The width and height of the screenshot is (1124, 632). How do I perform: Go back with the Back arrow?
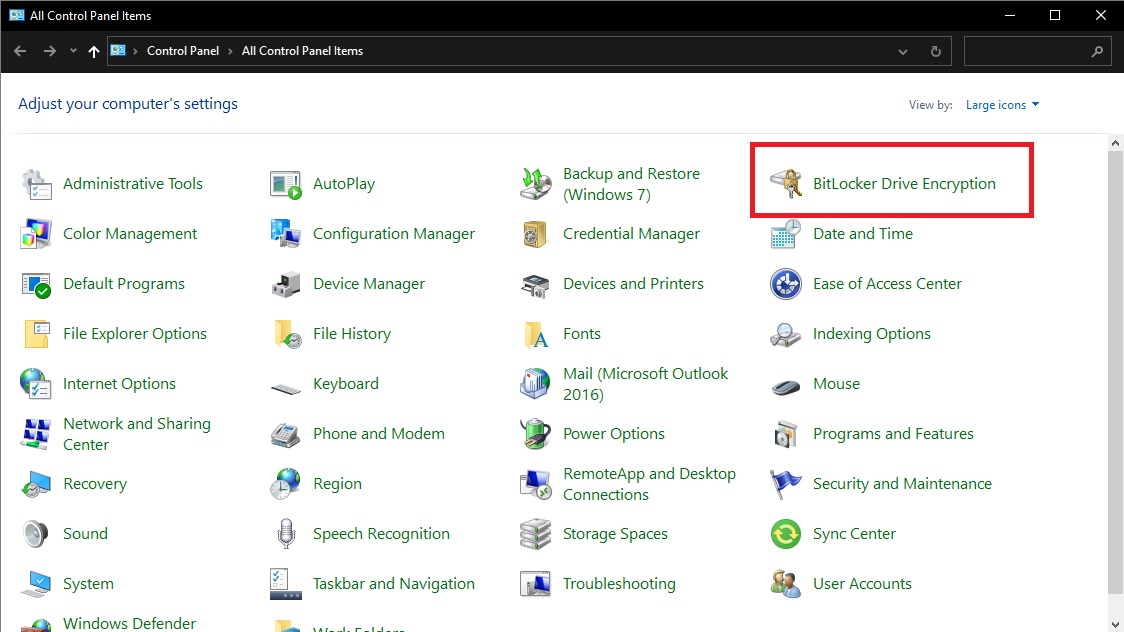coord(20,51)
